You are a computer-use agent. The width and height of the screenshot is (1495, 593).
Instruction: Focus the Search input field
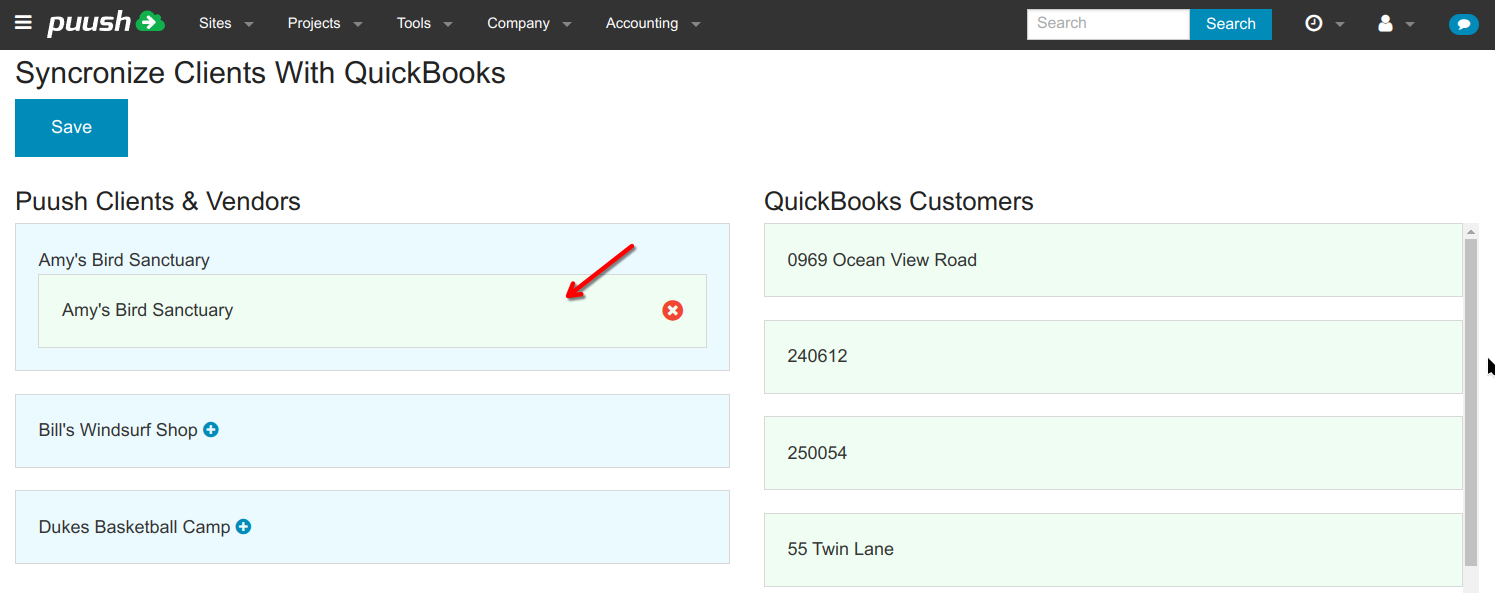(1107, 24)
